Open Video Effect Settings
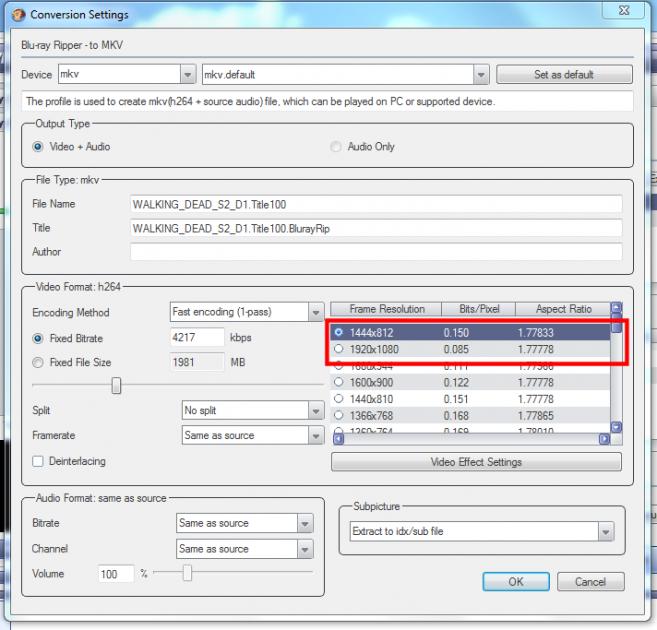This screenshot has width=657, height=630. 476,462
